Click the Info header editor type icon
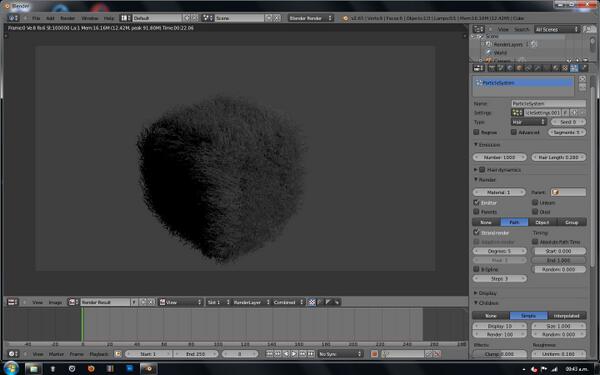This screenshot has height=375, width=600. tap(13, 18)
